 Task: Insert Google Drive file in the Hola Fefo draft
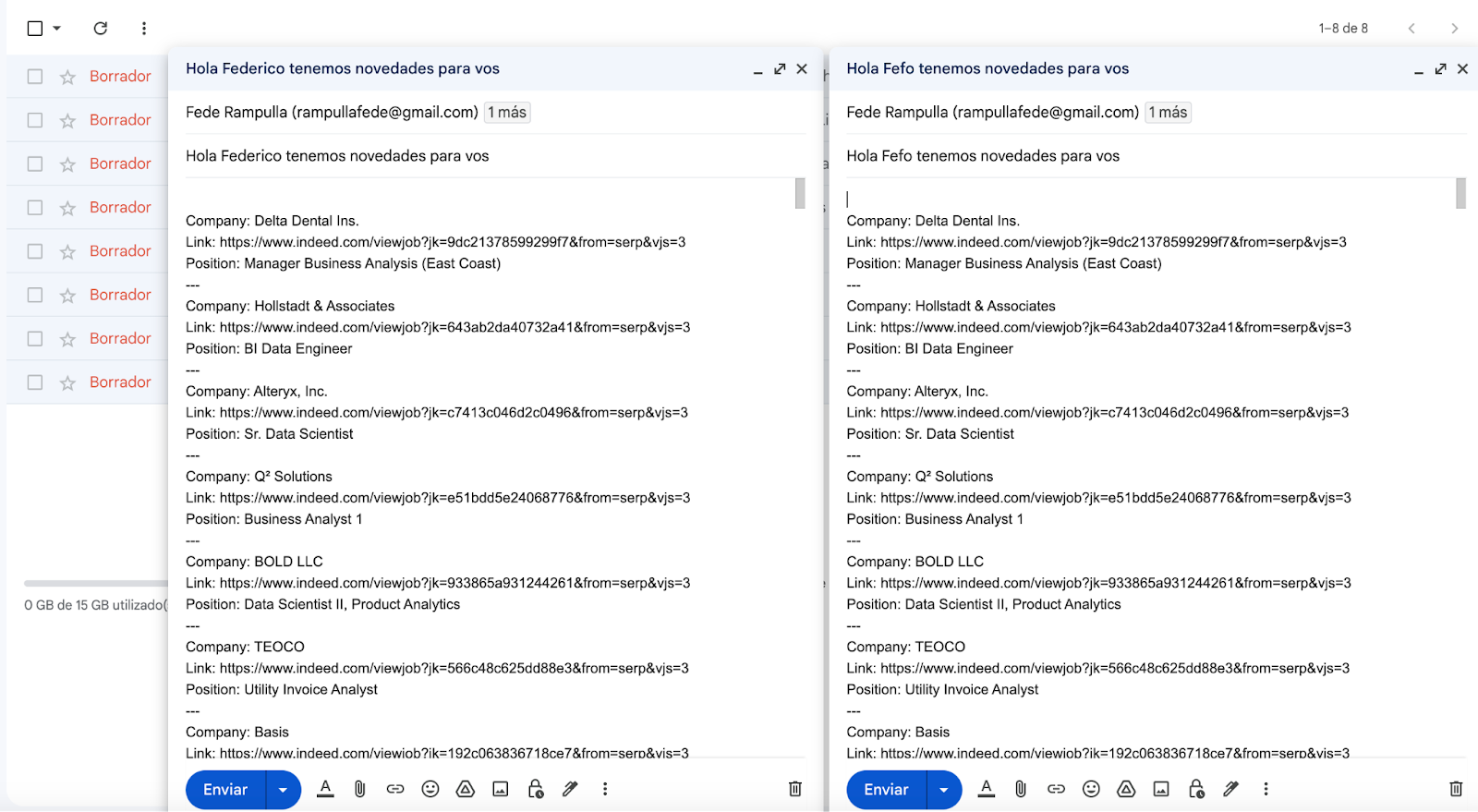[1126, 789]
